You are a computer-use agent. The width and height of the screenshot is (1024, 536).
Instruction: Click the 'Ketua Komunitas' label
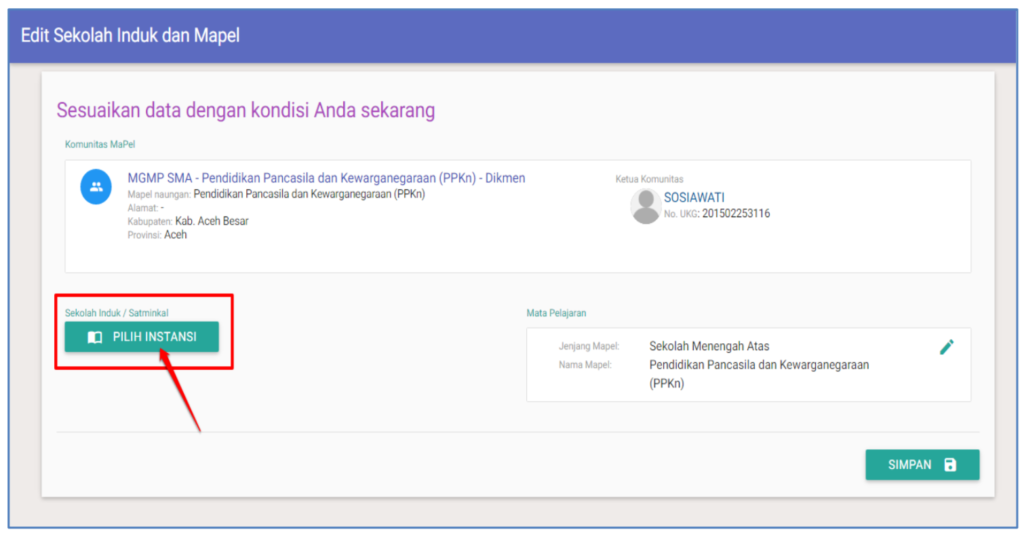click(x=649, y=179)
